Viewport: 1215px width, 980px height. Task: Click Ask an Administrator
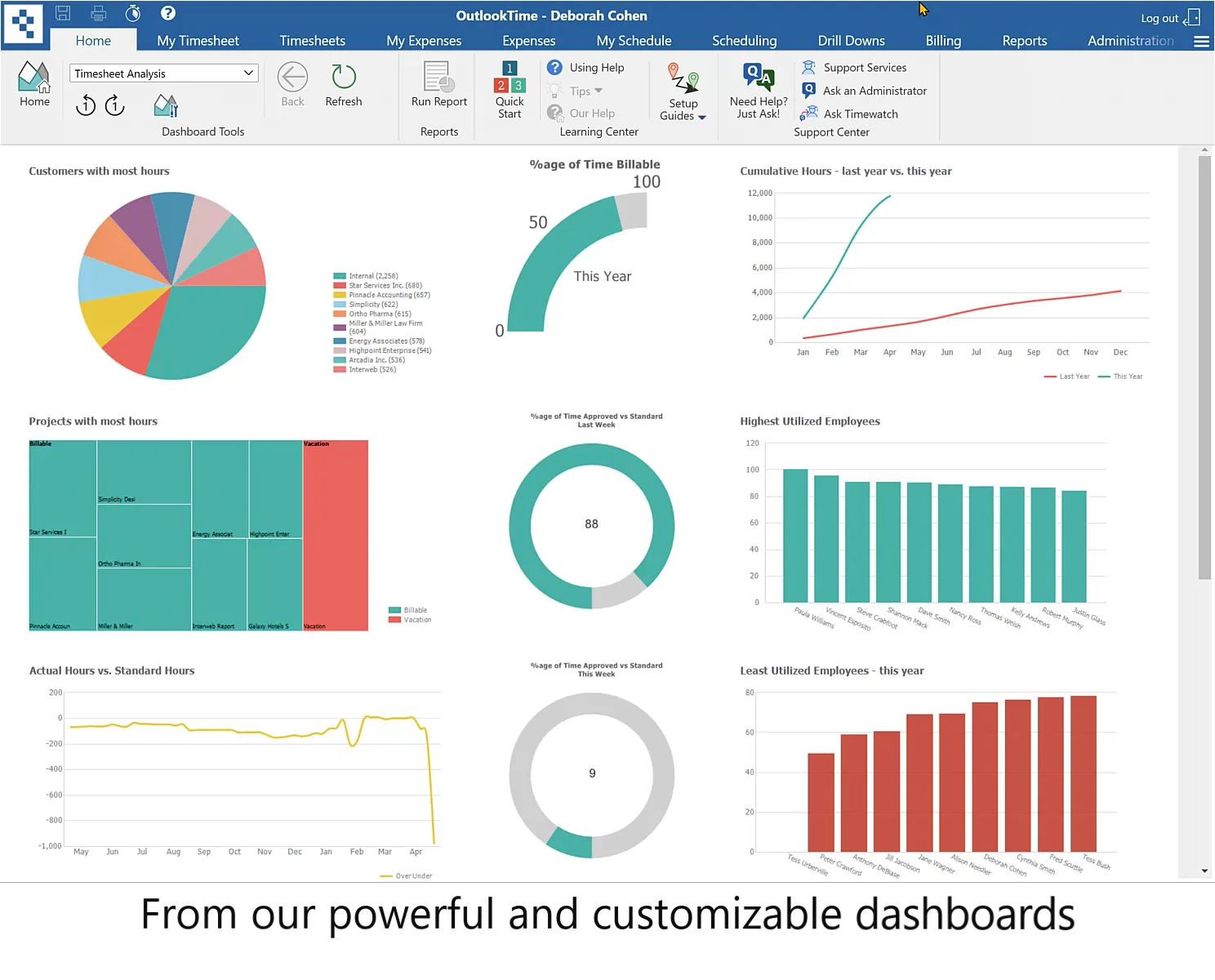point(865,91)
